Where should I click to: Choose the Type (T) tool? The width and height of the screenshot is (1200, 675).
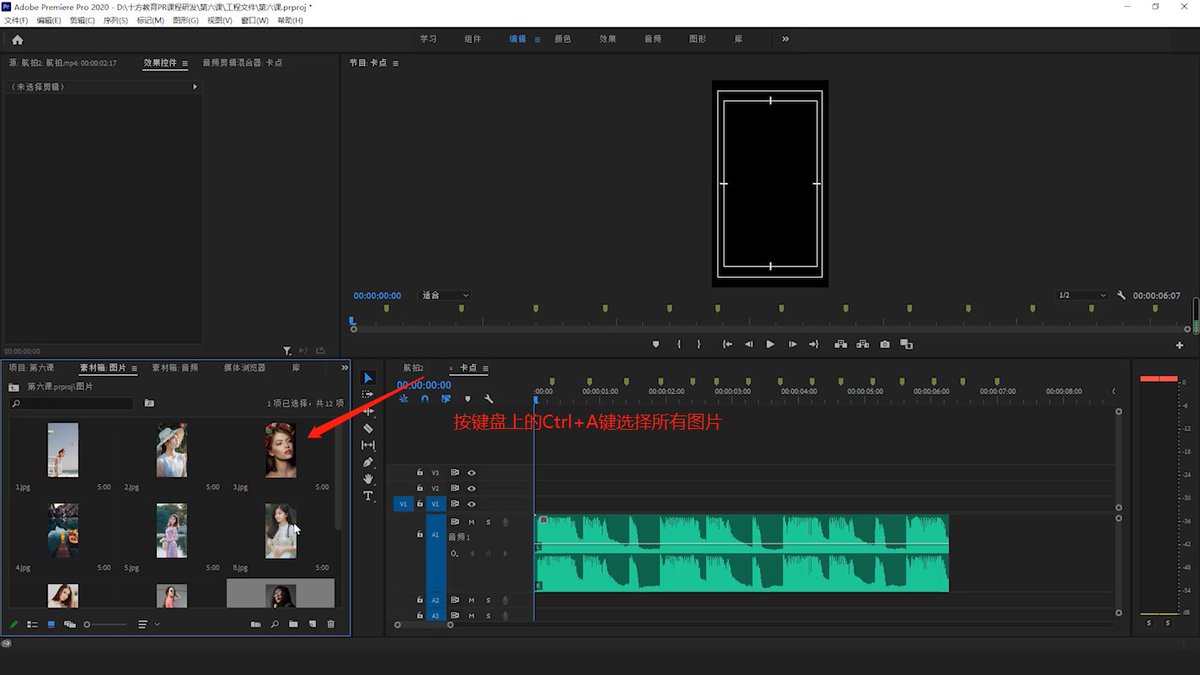pos(368,496)
